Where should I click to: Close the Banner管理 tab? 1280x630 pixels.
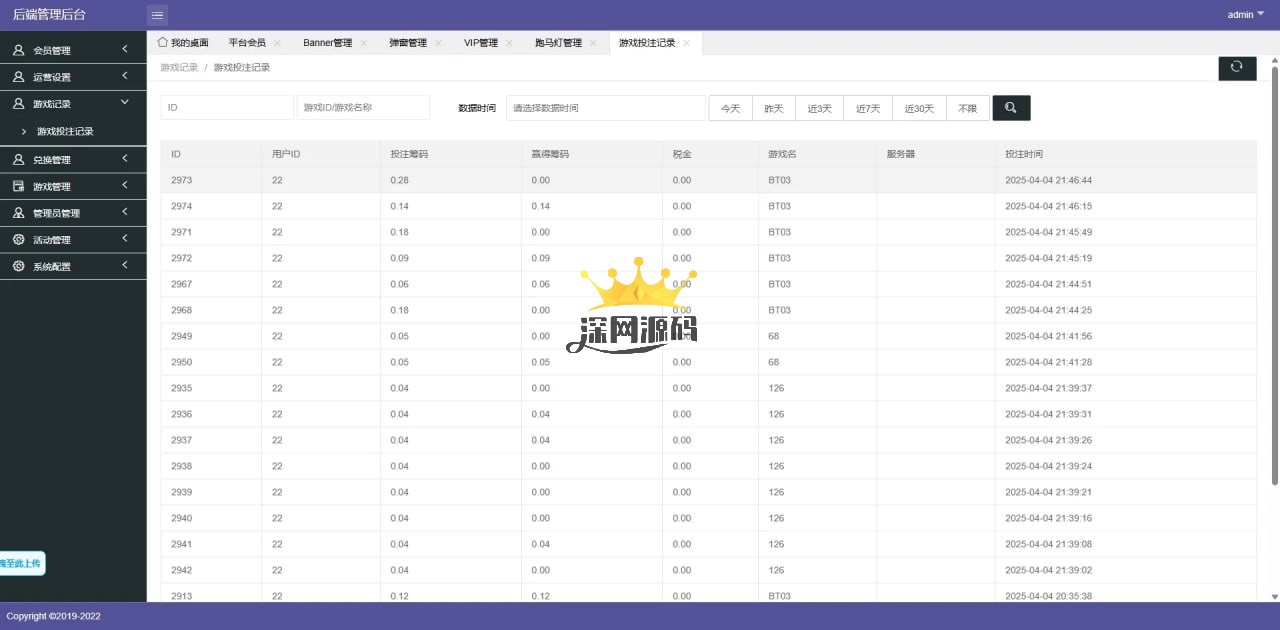[x=364, y=43]
